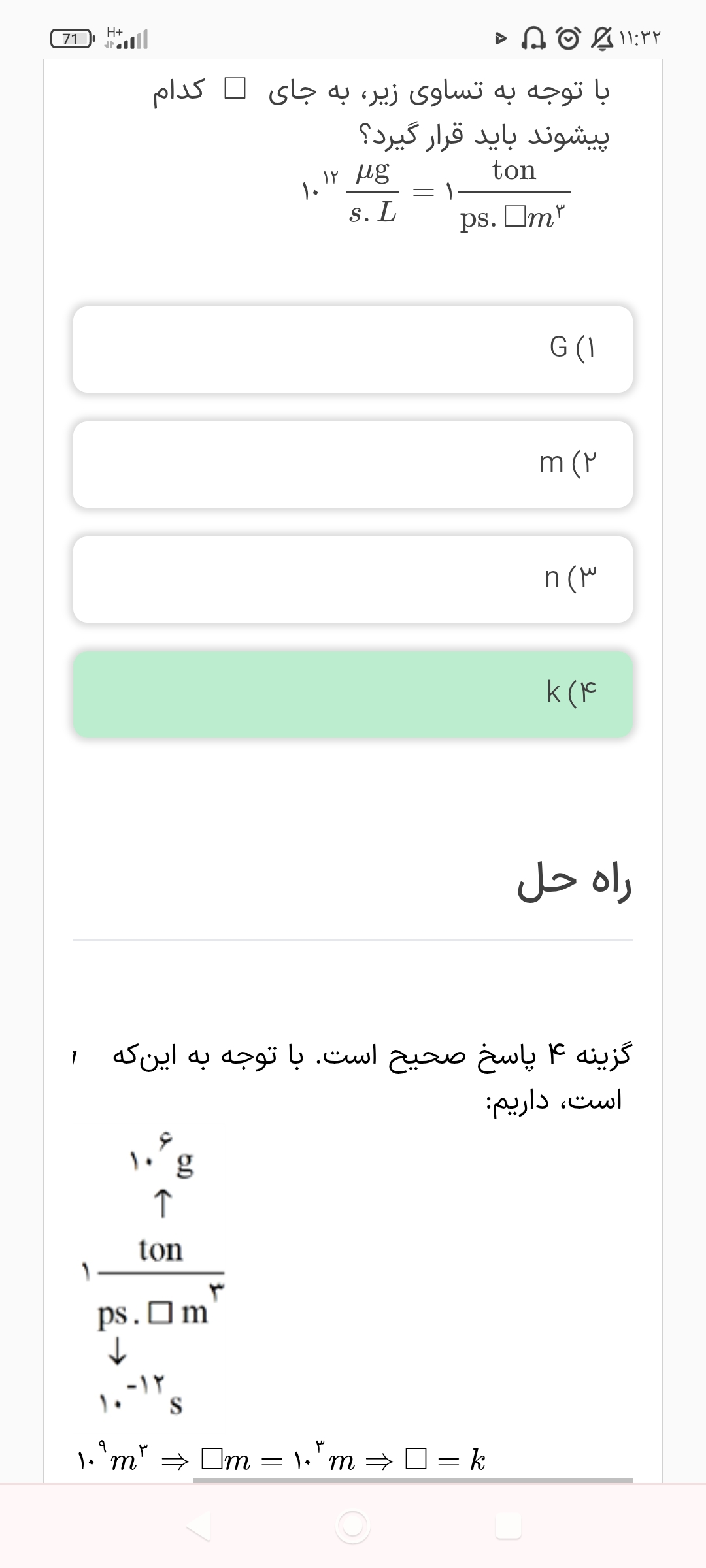Tap the status bar clock time
The width and height of the screenshot is (706, 1568).
pos(639,39)
